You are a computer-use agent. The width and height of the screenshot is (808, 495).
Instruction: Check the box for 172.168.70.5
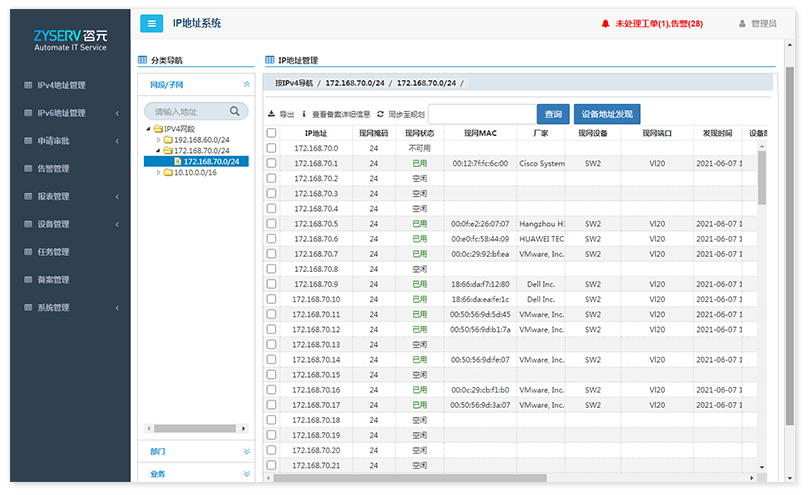click(272, 224)
